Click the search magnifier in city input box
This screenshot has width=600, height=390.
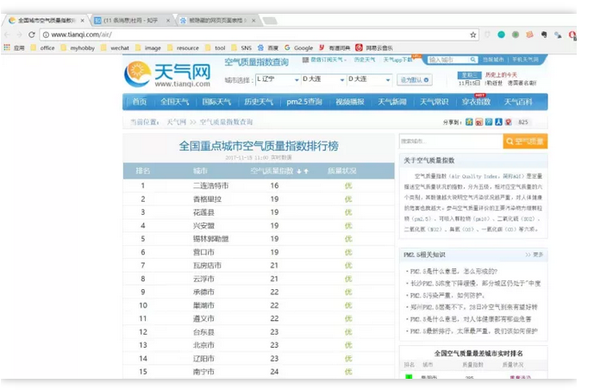coord(473,60)
